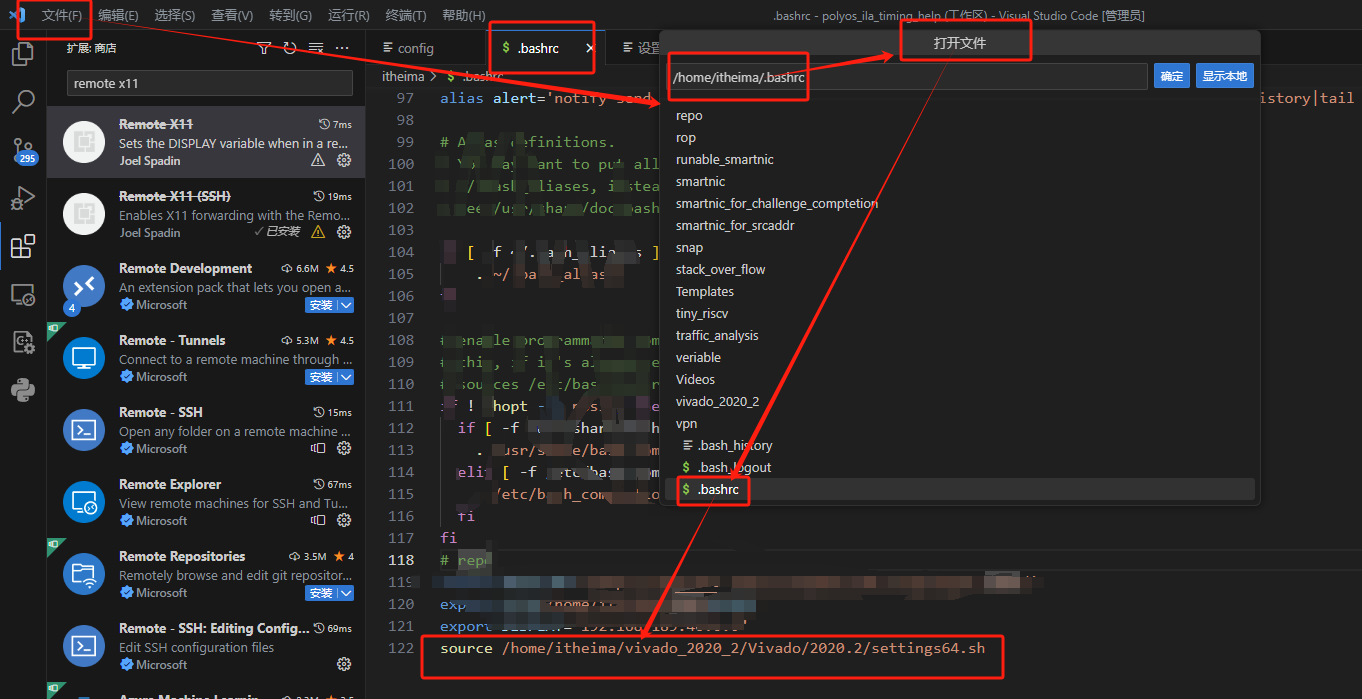This screenshot has width=1362, height=699.
Task: Open the 选择(S) menu
Action: (x=175, y=15)
